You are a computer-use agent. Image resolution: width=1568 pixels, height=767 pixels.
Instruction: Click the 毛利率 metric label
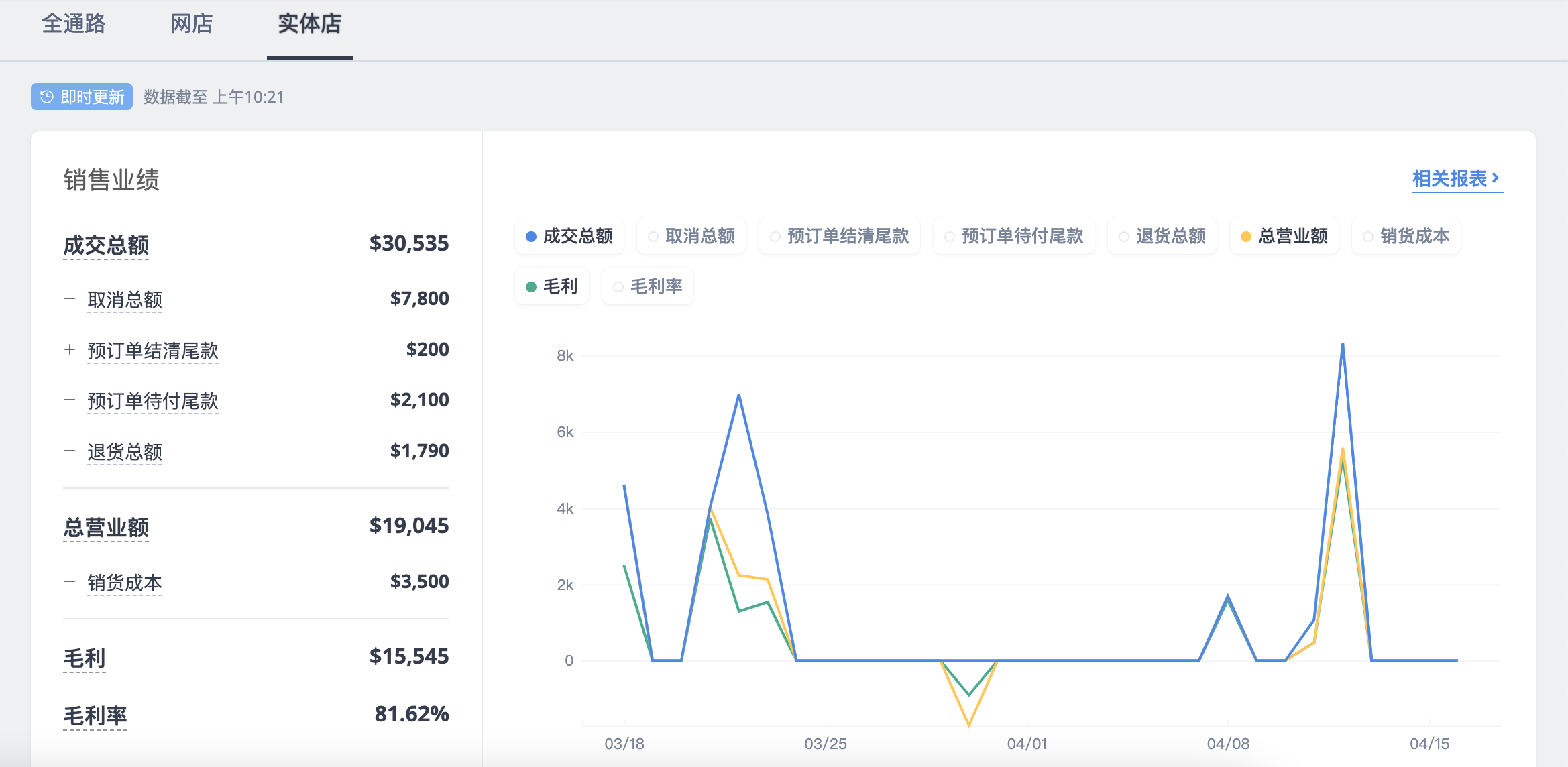coord(95,715)
